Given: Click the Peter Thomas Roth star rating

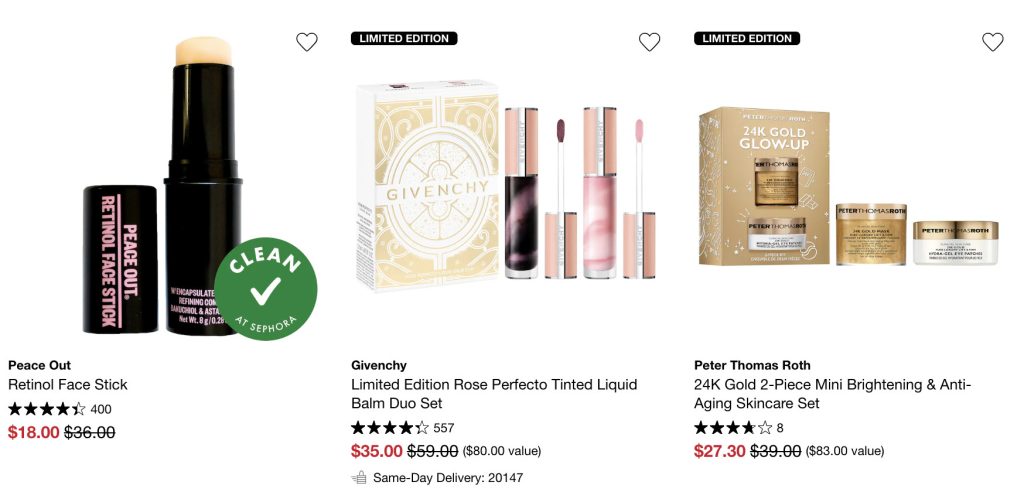Looking at the screenshot, I should tap(733, 428).
